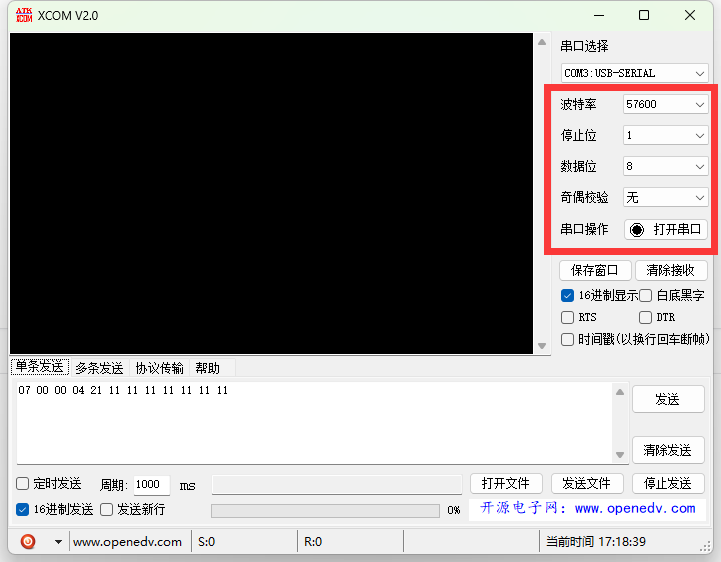Click the 0% file send progress bar
This screenshot has height=562, width=721.
(325, 510)
